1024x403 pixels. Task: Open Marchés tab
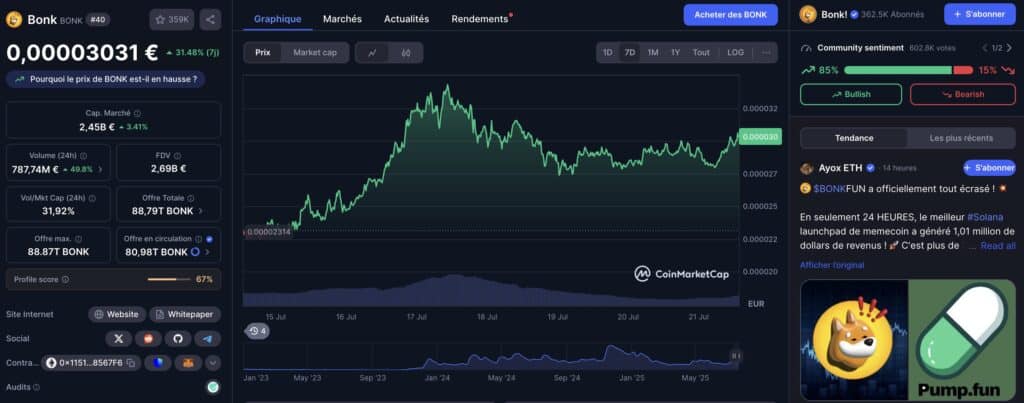point(342,19)
